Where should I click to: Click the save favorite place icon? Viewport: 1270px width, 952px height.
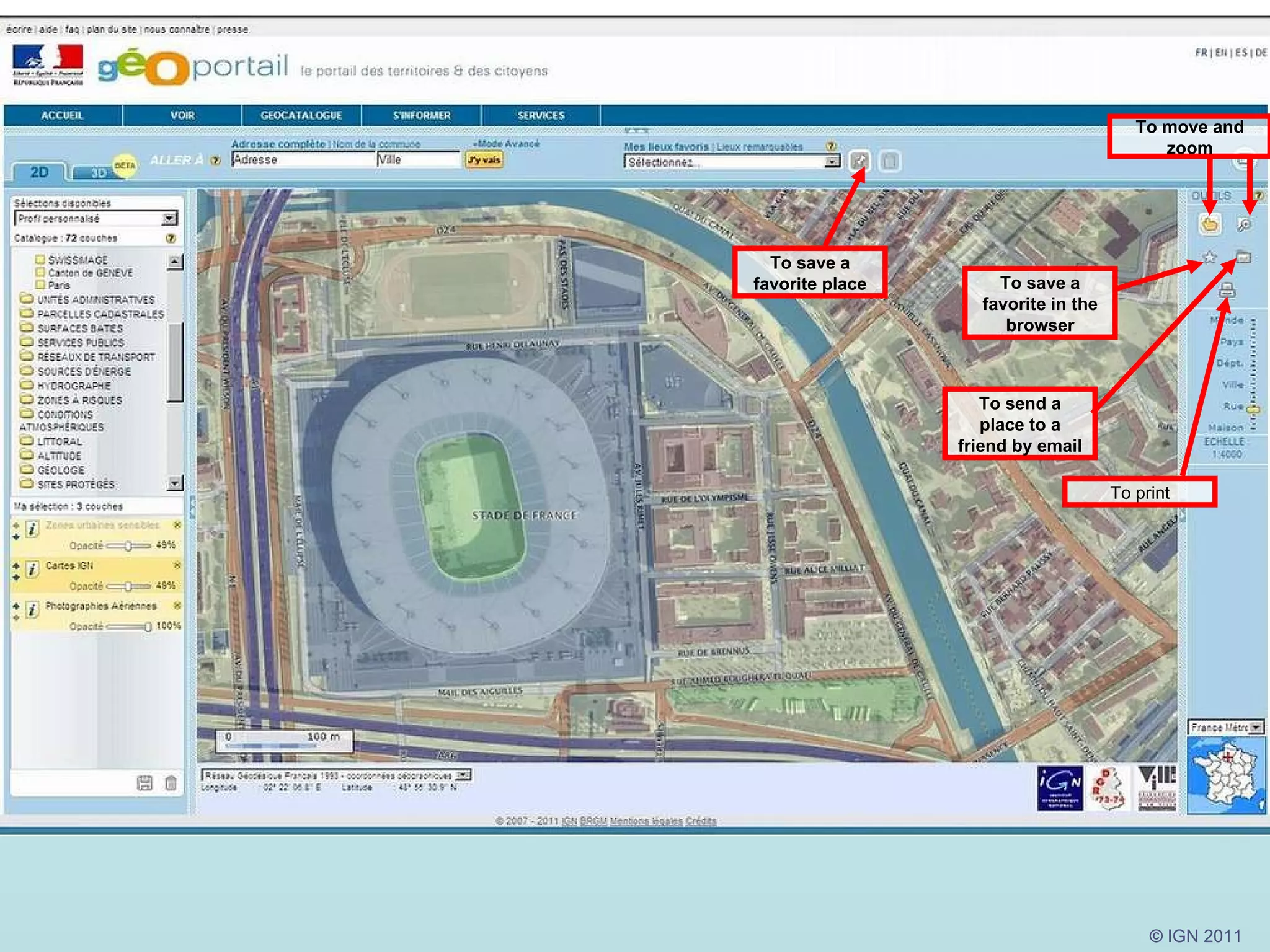click(859, 161)
